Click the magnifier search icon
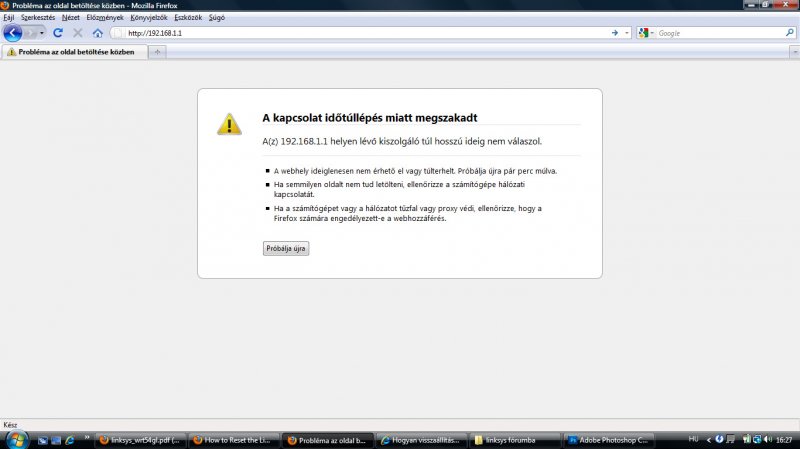The image size is (800, 449). click(x=790, y=33)
